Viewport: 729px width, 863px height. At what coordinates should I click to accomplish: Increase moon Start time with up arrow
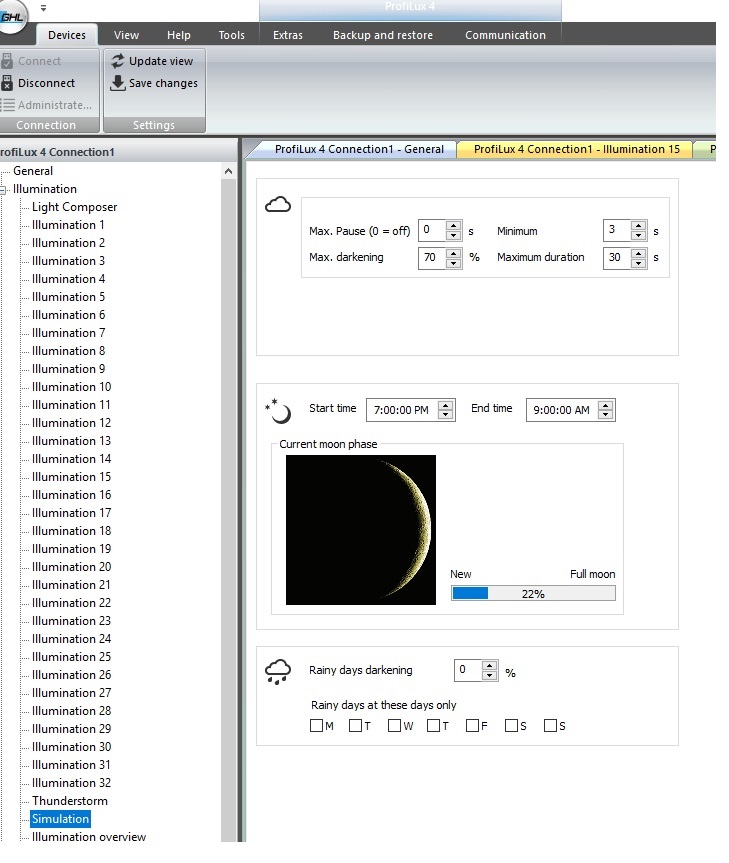[446, 405]
